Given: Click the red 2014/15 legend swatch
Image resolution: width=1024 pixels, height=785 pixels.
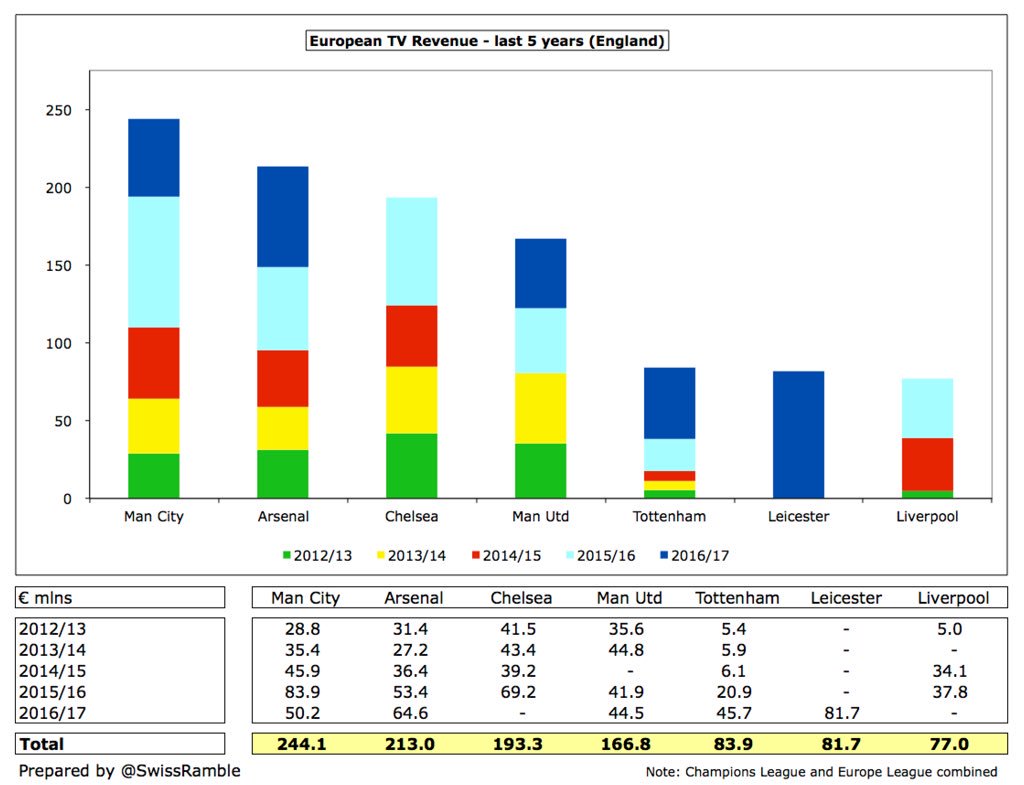Looking at the screenshot, I should pos(475,555).
